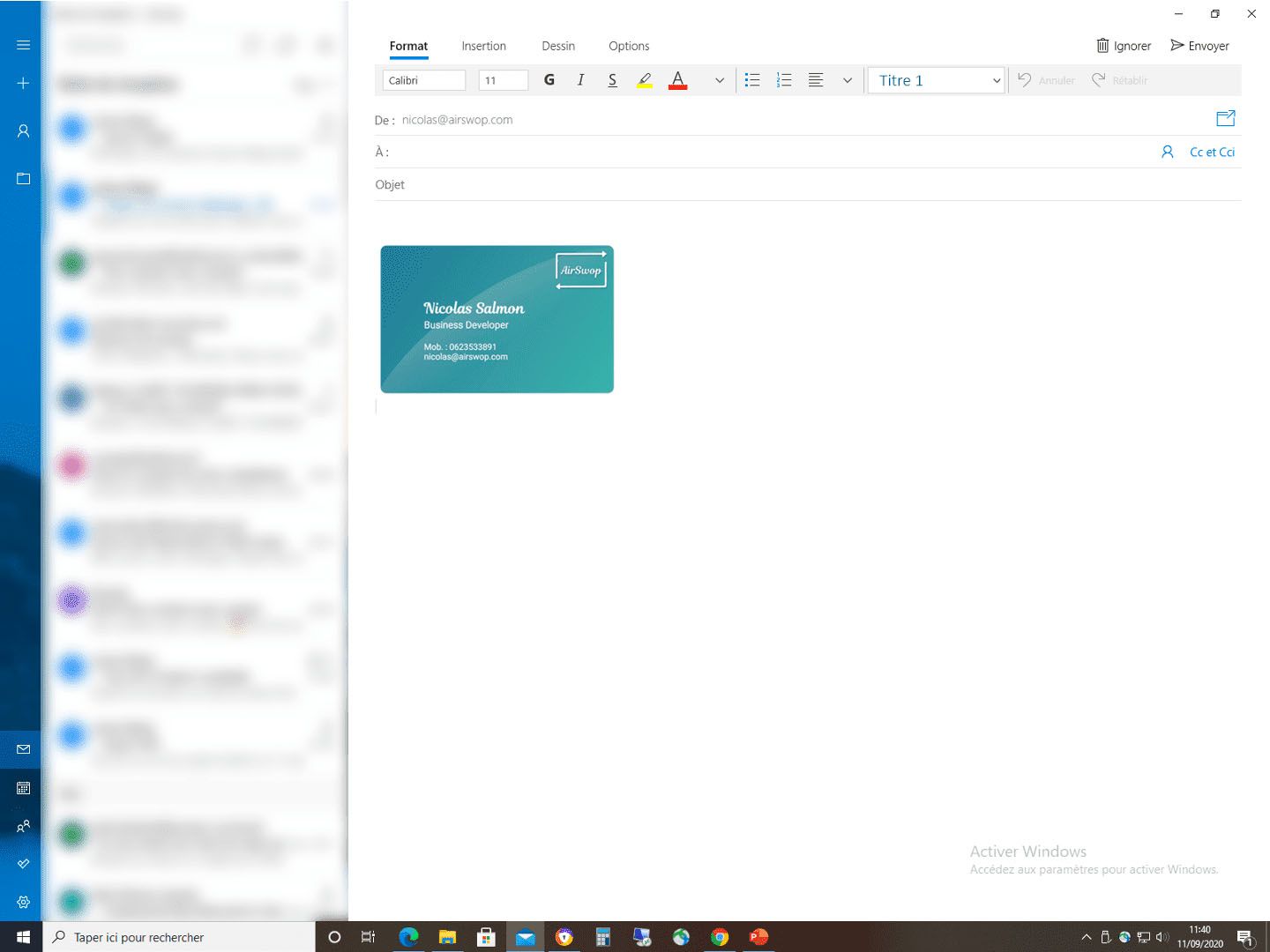Open PowerPoint from the taskbar
The width and height of the screenshot is (1270, 952).
[758, 937]
